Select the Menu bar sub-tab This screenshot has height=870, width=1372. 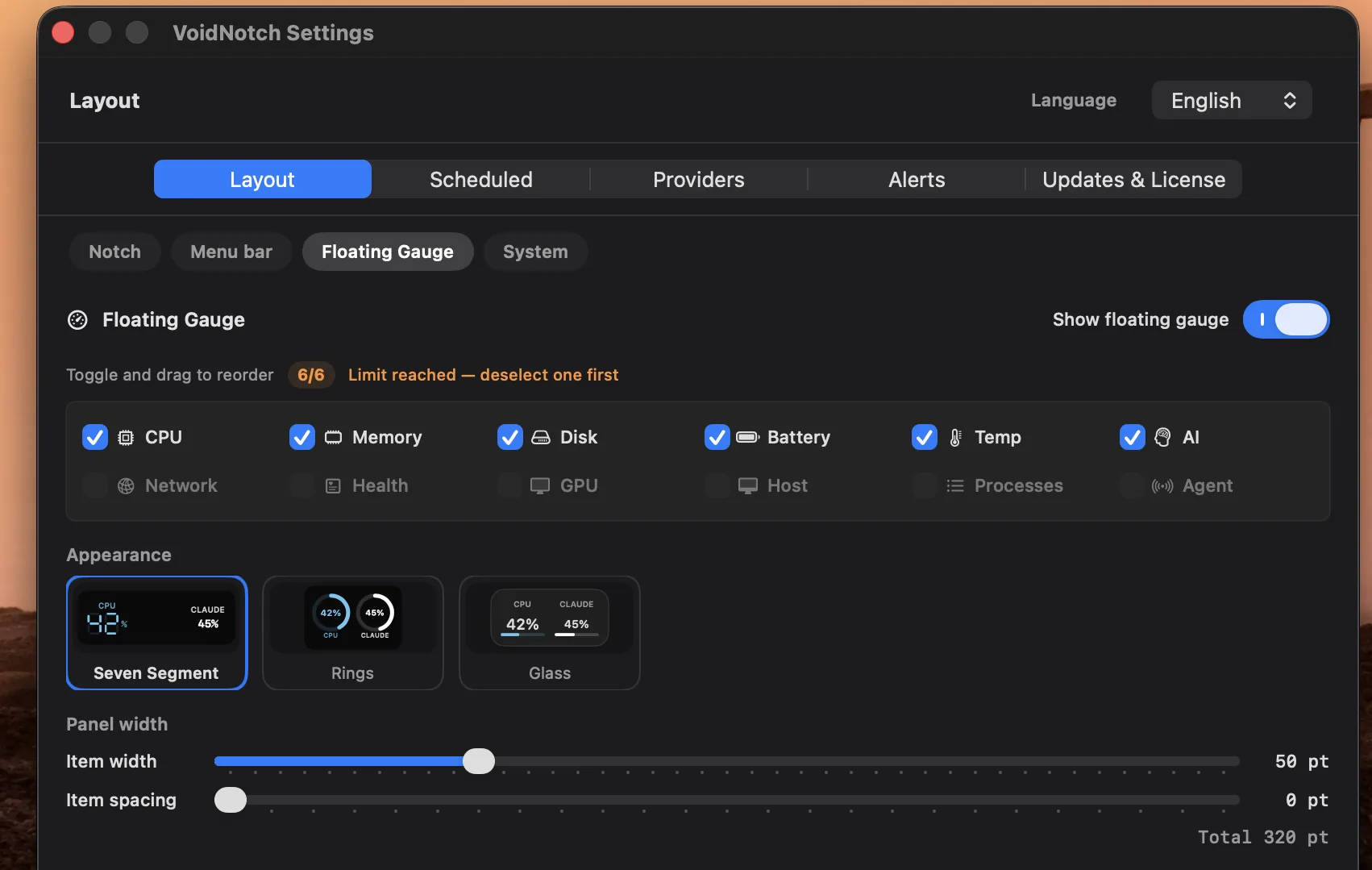coord(231,252)
